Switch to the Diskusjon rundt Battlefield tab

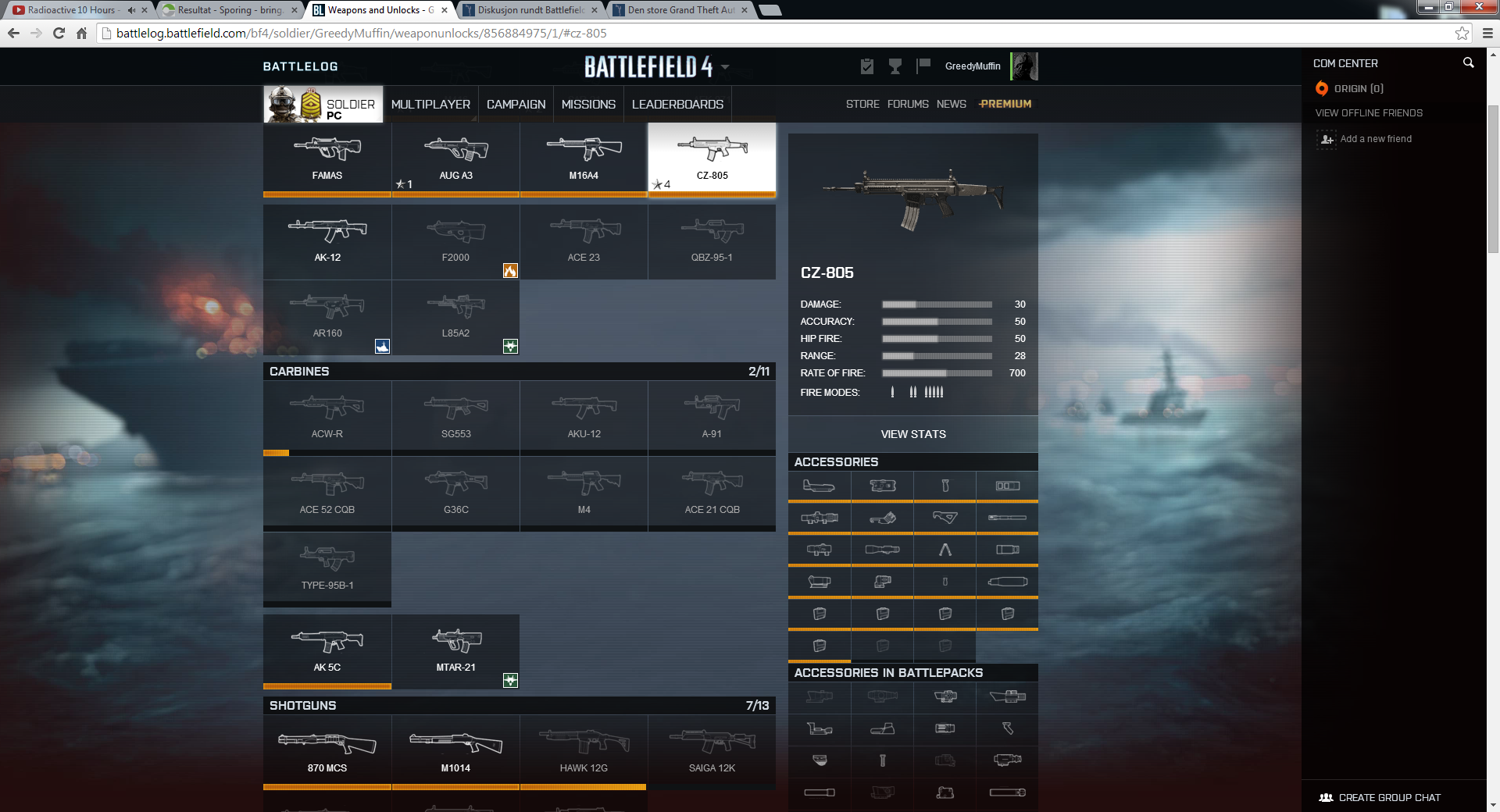530,10
